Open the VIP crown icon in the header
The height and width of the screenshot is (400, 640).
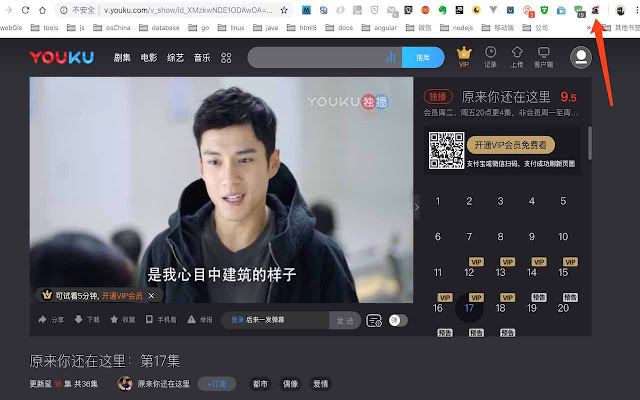tap(464, 57)
